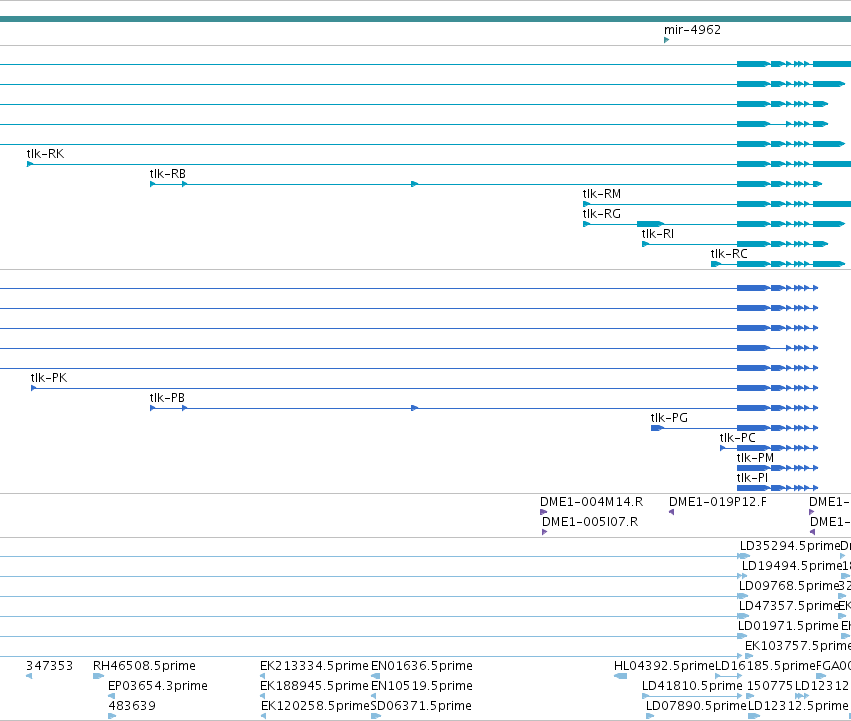Select EST HL04392.5prime label

coord(664,666)
